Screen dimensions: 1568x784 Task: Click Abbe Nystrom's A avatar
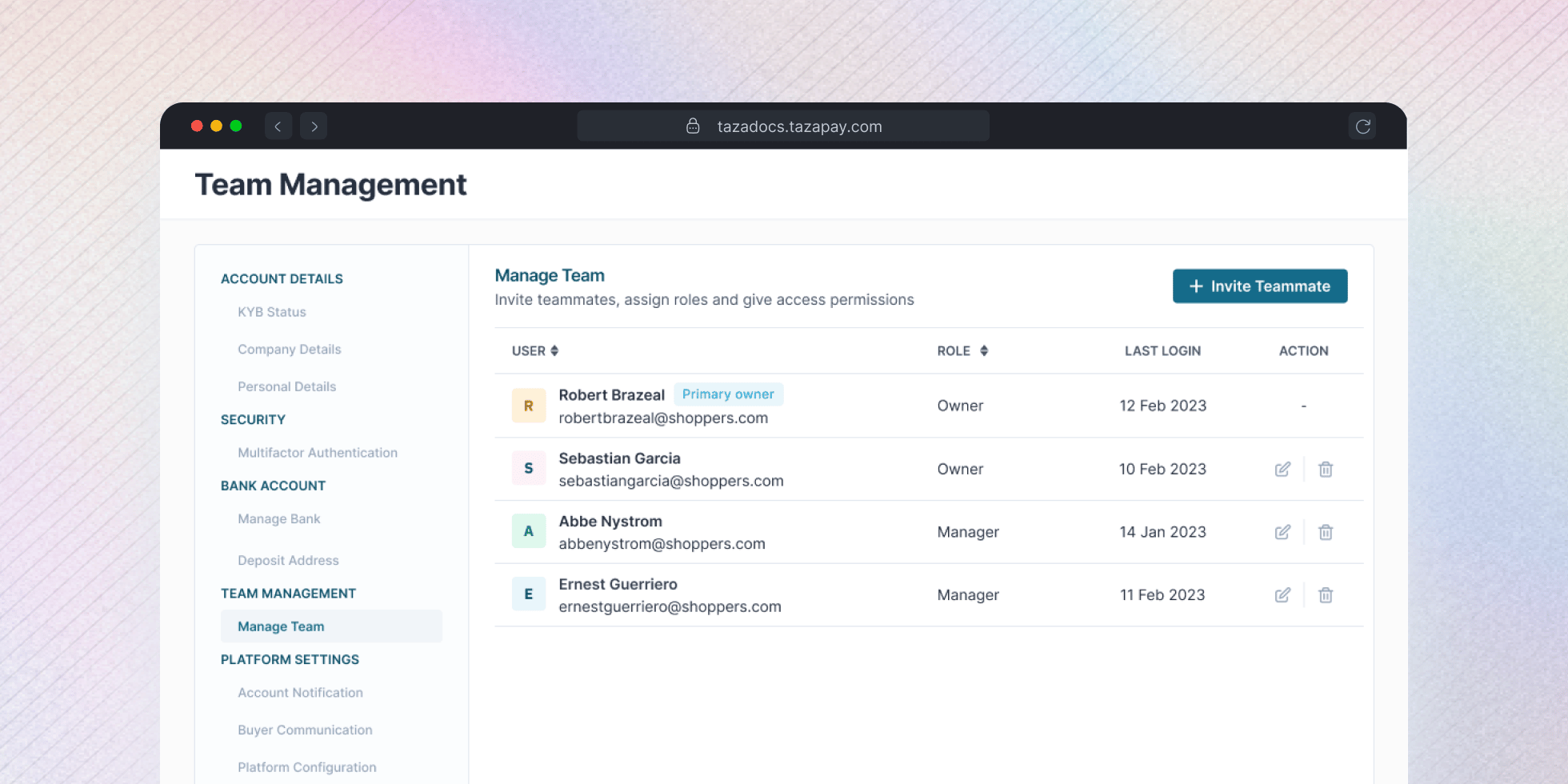(x=529, y=531)
